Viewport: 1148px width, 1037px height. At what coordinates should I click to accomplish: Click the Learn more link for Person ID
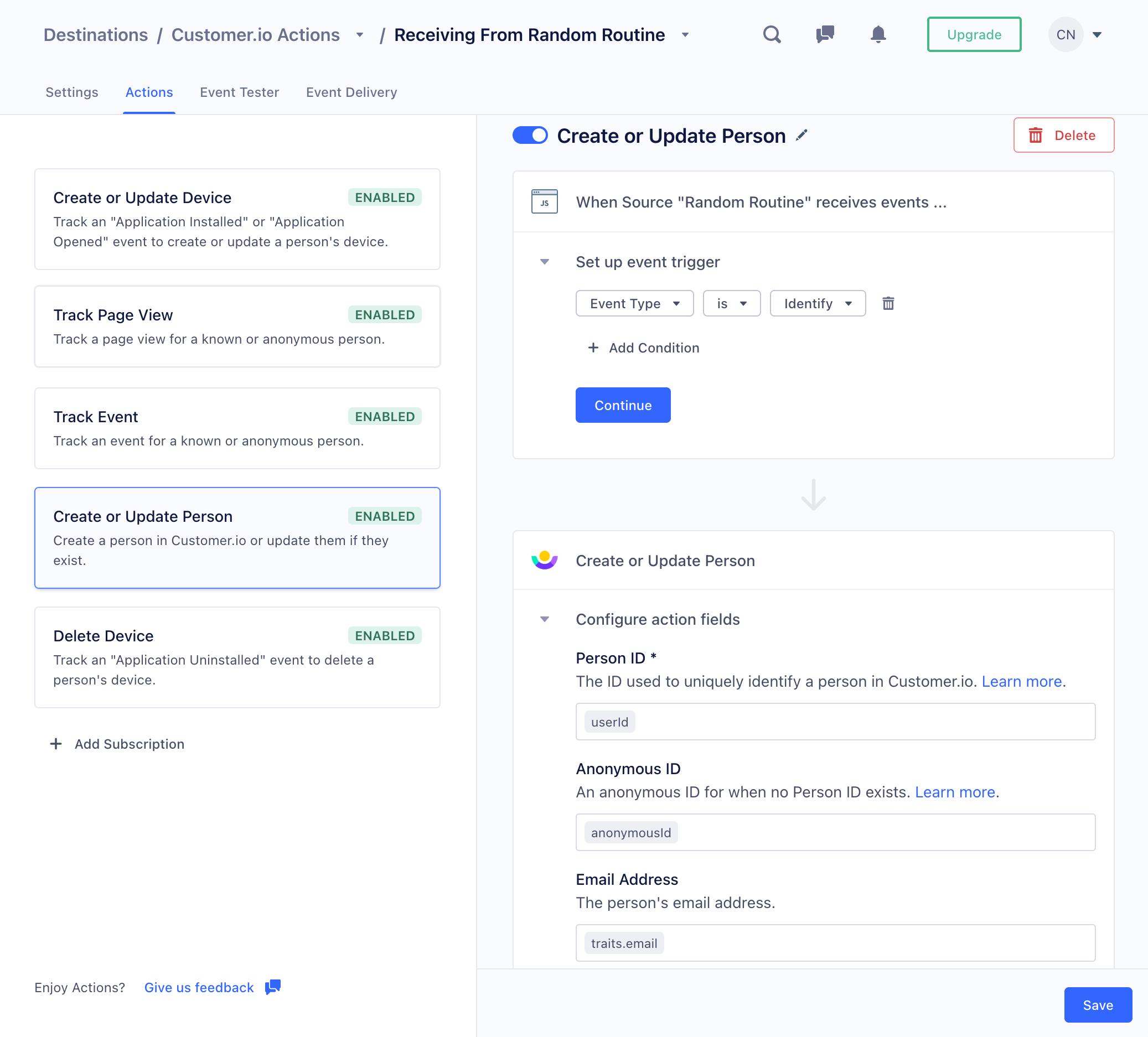tap(1022, 681)
